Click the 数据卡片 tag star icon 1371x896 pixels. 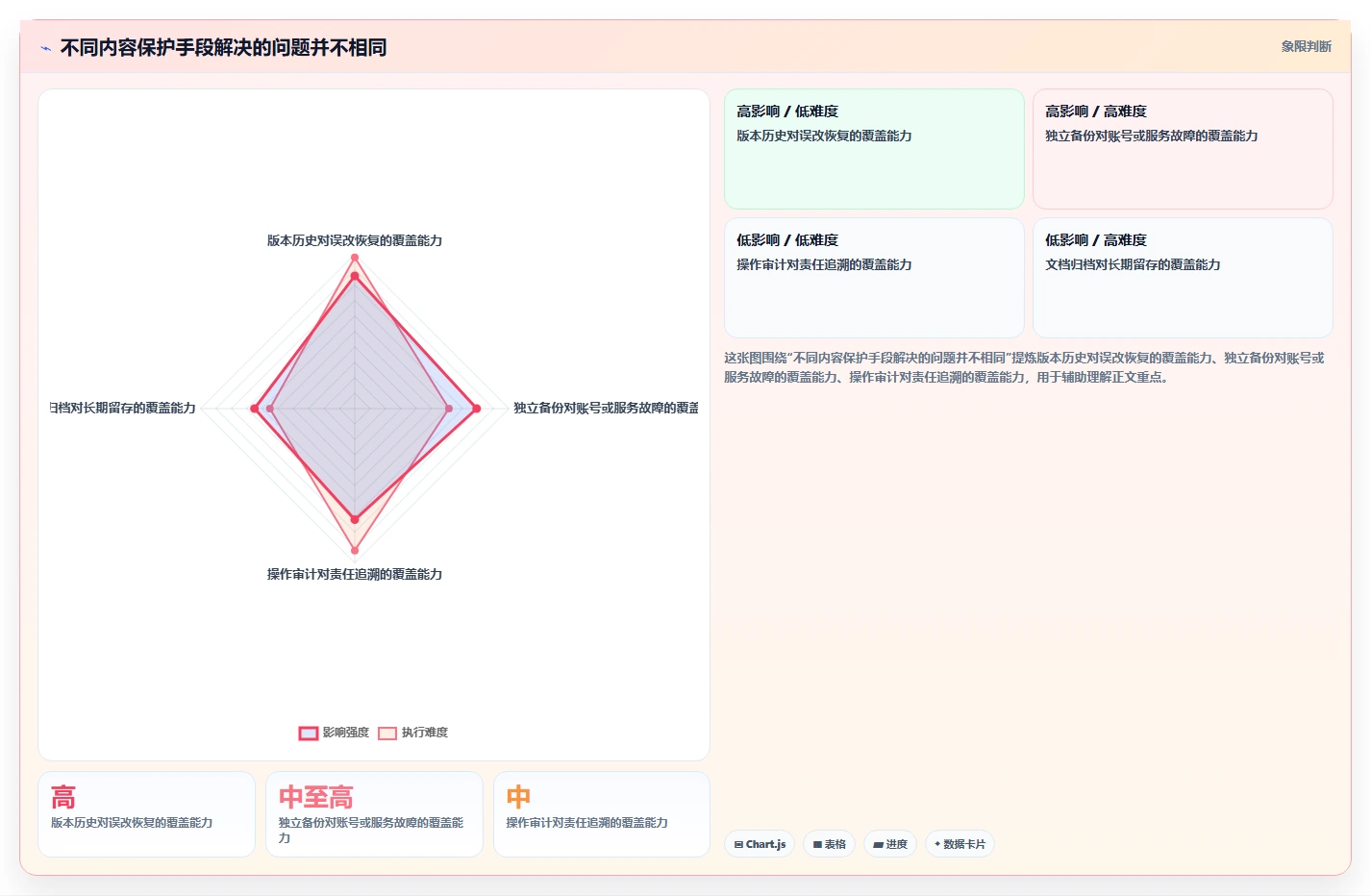937,844
